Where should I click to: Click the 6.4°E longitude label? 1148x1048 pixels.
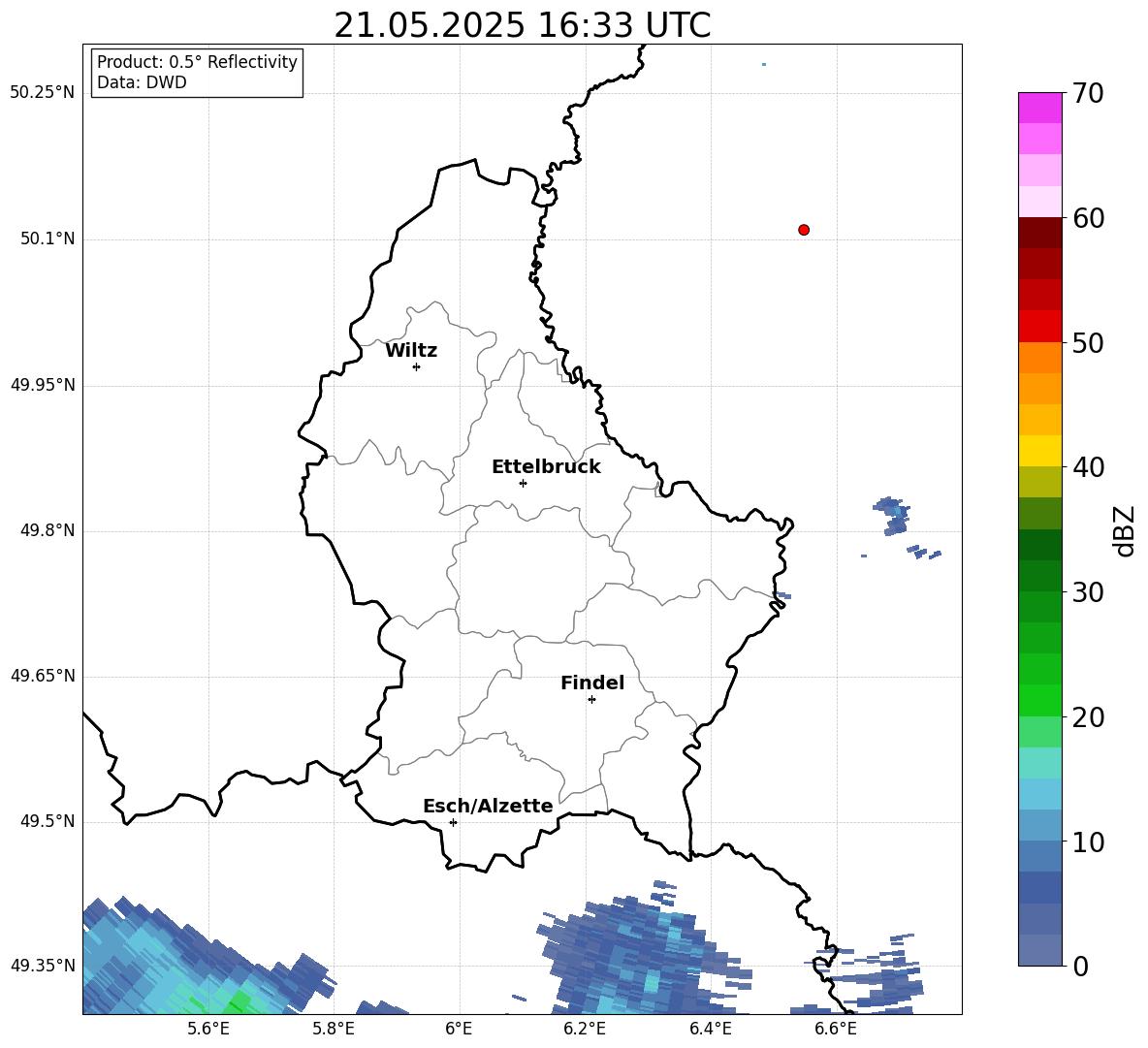pyautogui.click(x=710, y=1029)
